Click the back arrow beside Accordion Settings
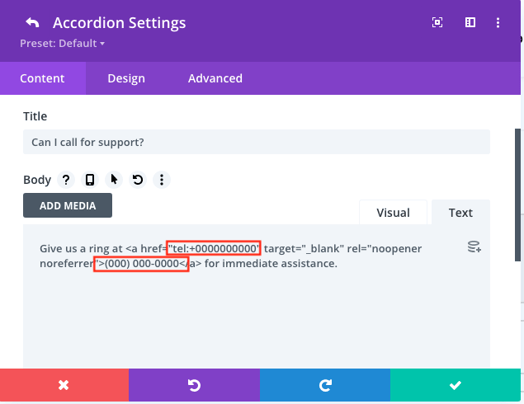 (x=33, y=23)
